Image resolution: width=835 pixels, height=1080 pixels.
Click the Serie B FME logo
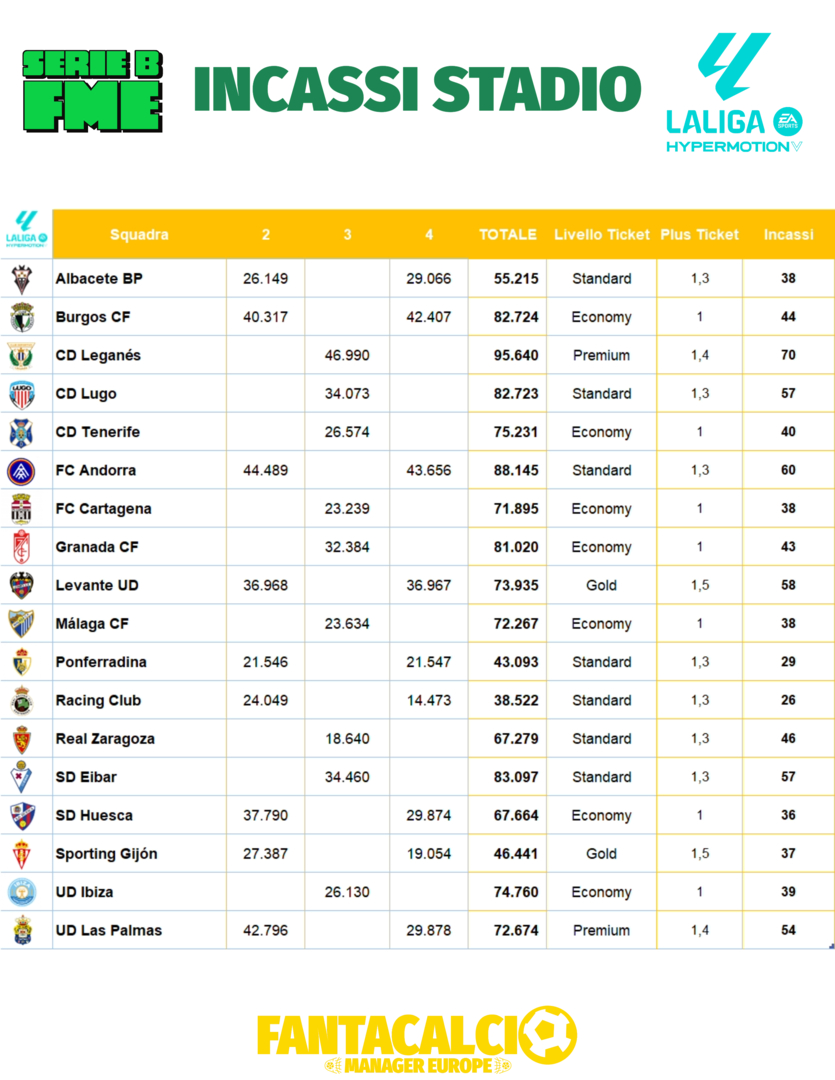(x=93, y=91)
